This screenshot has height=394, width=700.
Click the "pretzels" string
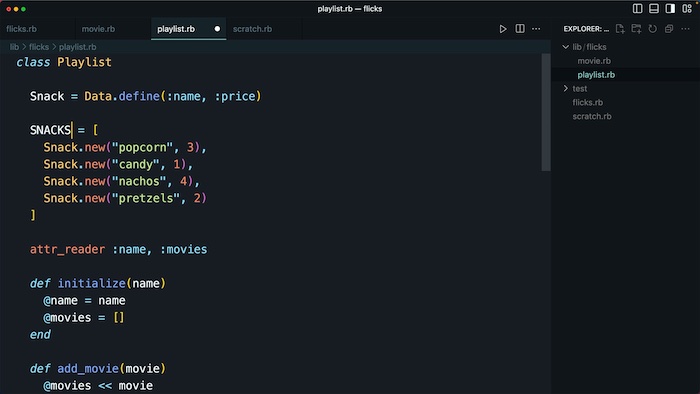coord(146,198)
